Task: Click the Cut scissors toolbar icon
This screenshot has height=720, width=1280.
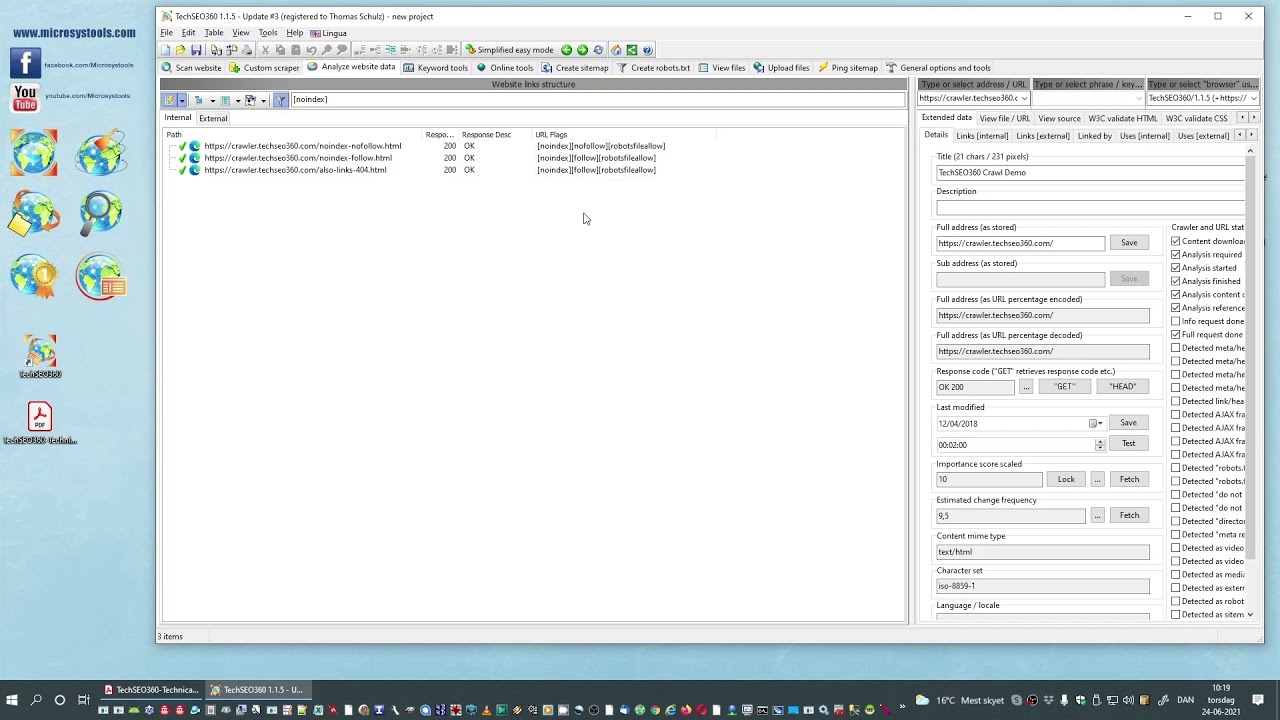Action: (x=265, y=50)
